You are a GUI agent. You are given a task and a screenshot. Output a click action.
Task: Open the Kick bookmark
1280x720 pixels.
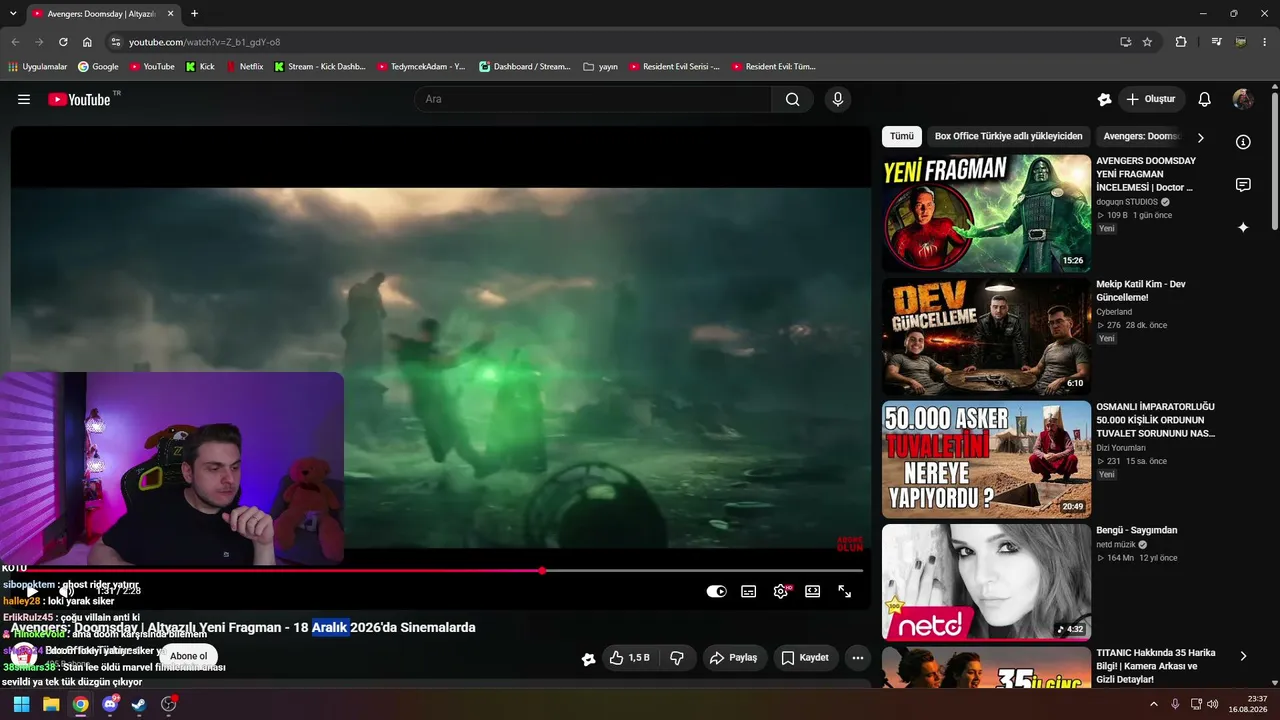click(x=200, y=67)
